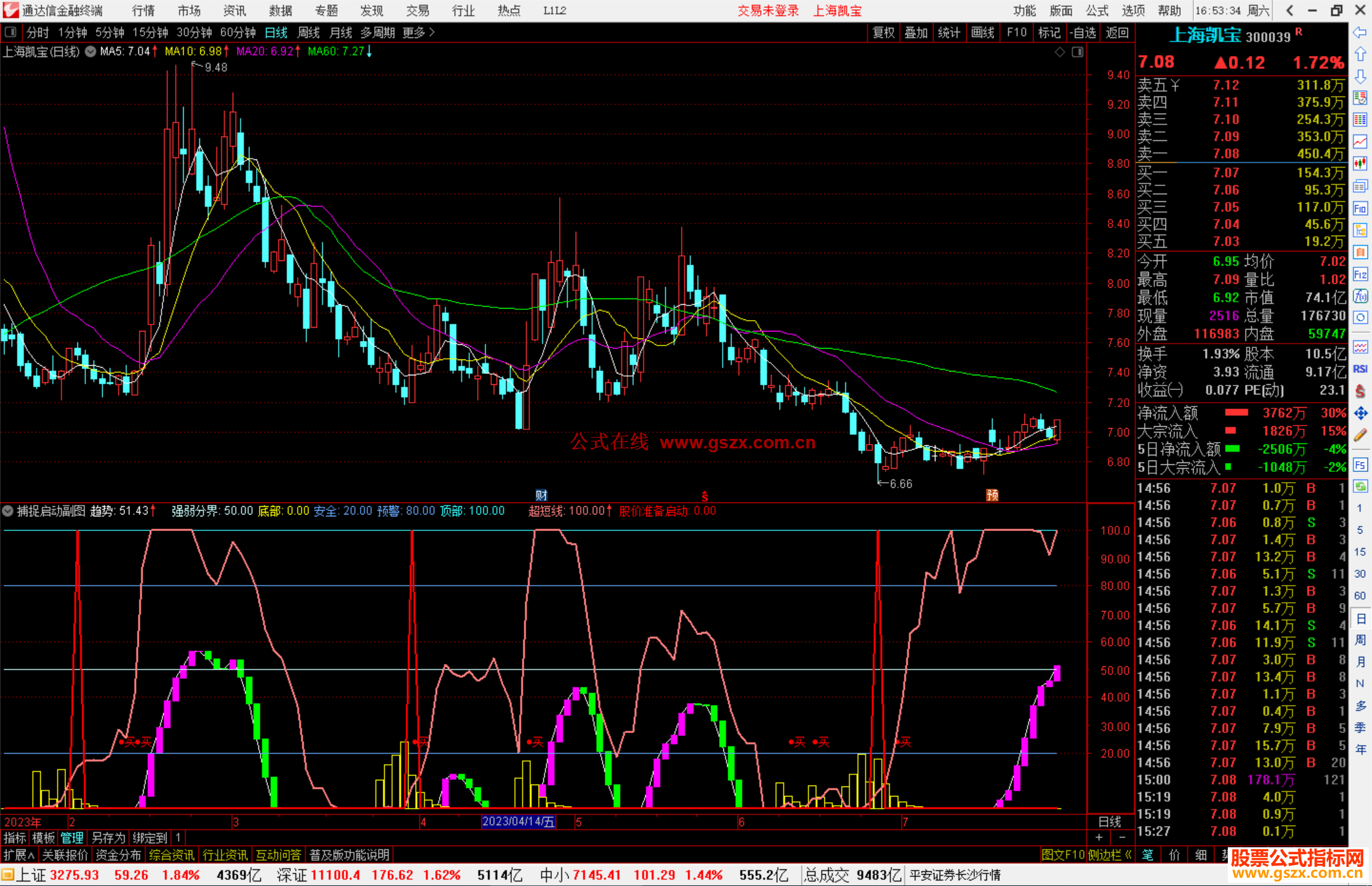
Task: Click the F12 icon in right sidebar
Action: click(1360, 274)
